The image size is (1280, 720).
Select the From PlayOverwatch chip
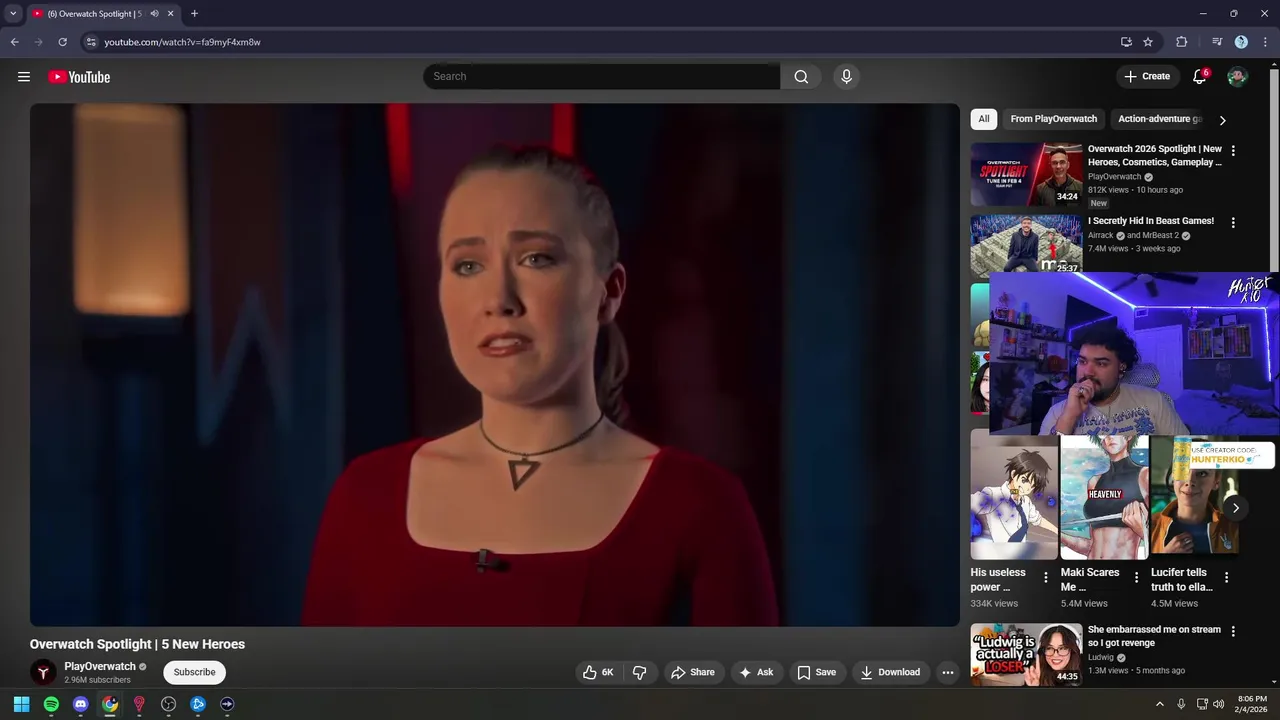click(1053, 119)
